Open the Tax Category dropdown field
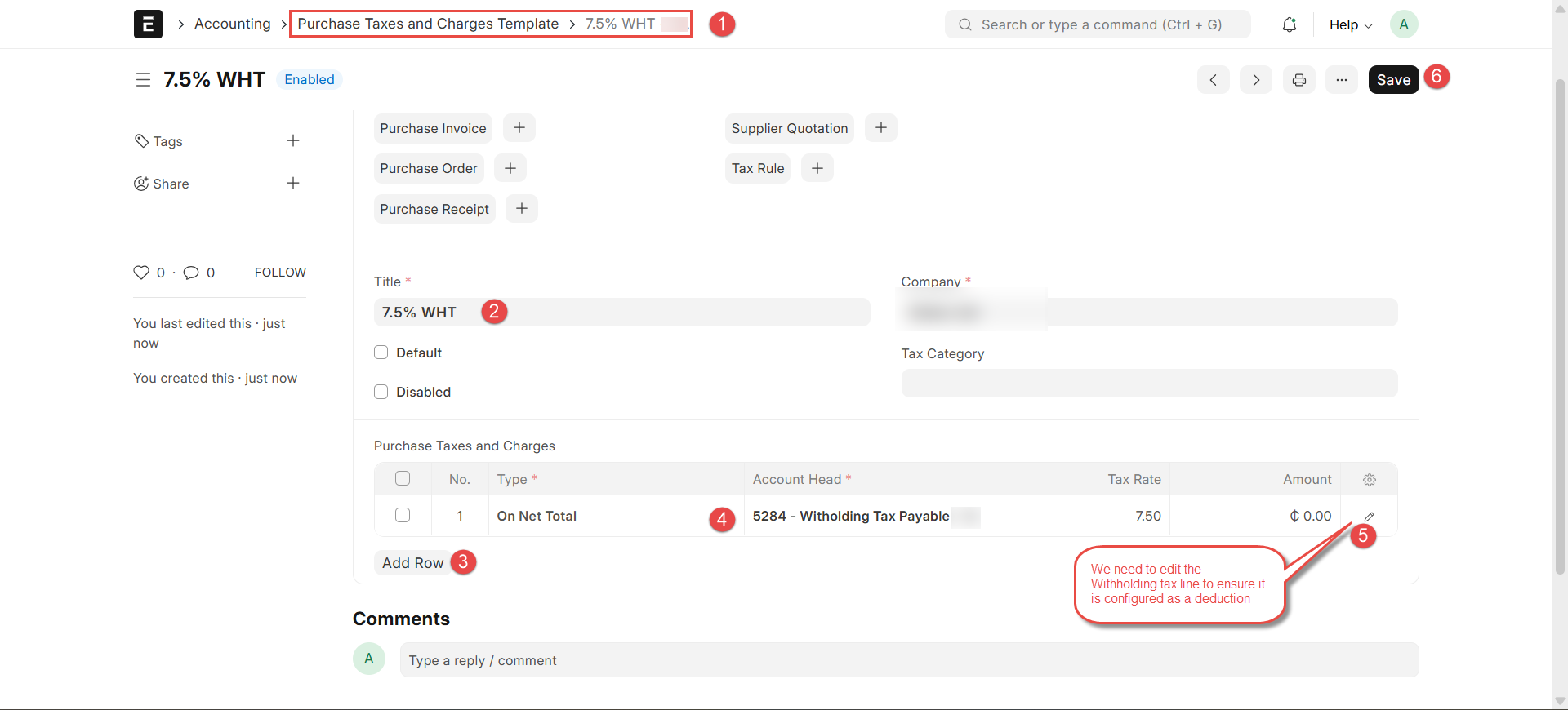Viewport: 1568px width, 710px height. click(1148, 384)
